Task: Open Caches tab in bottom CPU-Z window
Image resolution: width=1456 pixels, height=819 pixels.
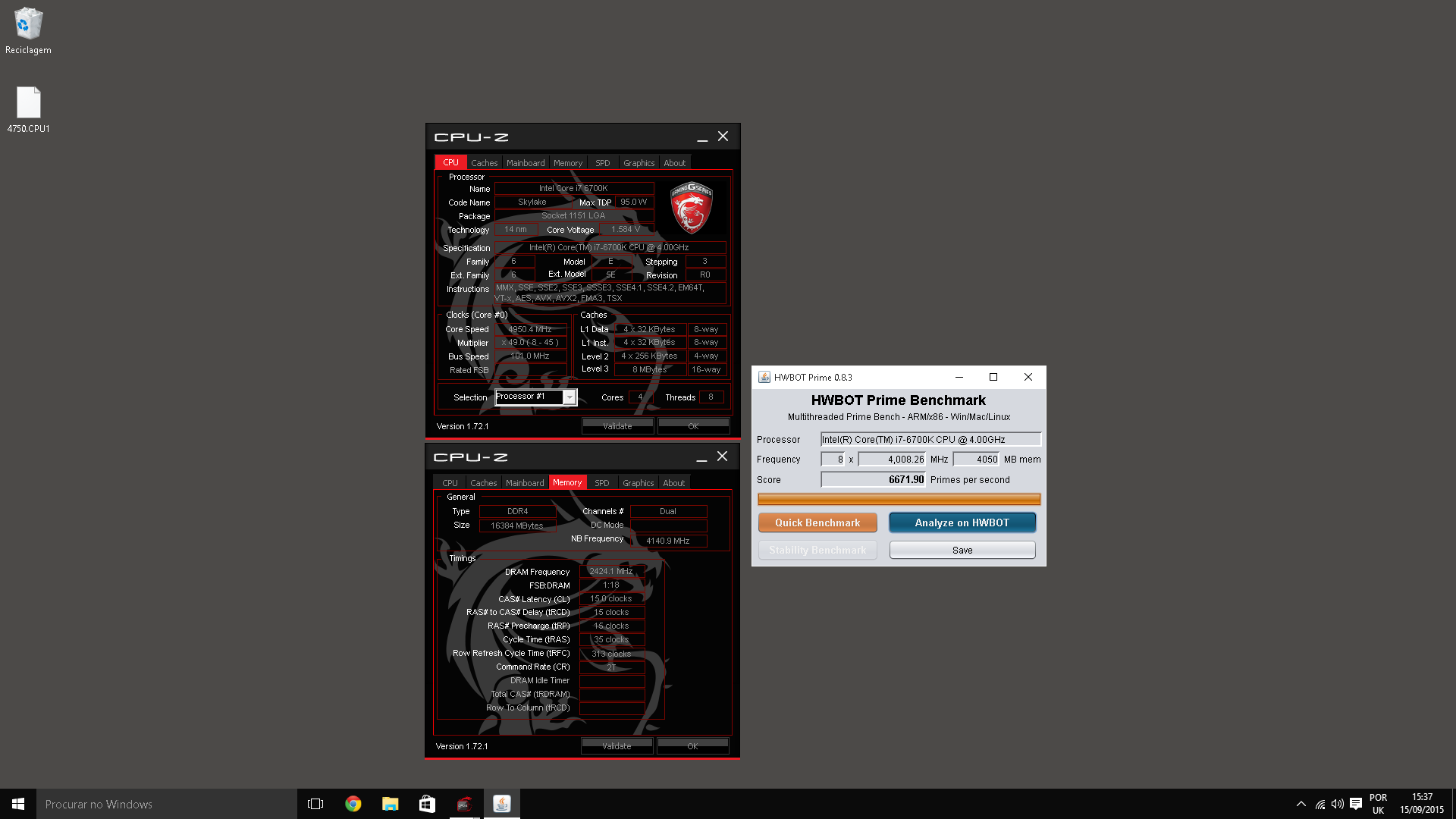Action: click(x=483, y=483)
